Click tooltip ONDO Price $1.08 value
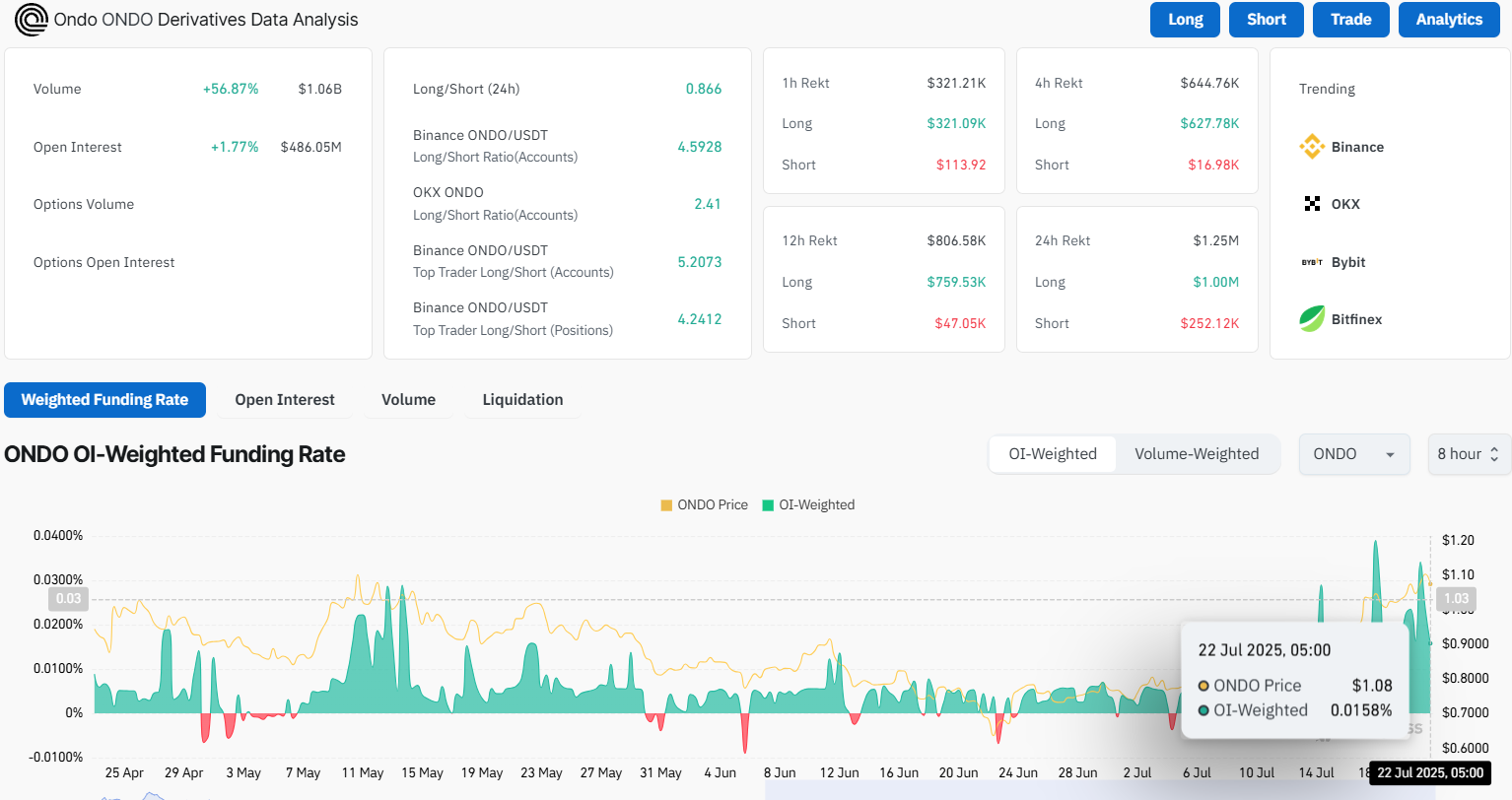 coord(1372,686)
